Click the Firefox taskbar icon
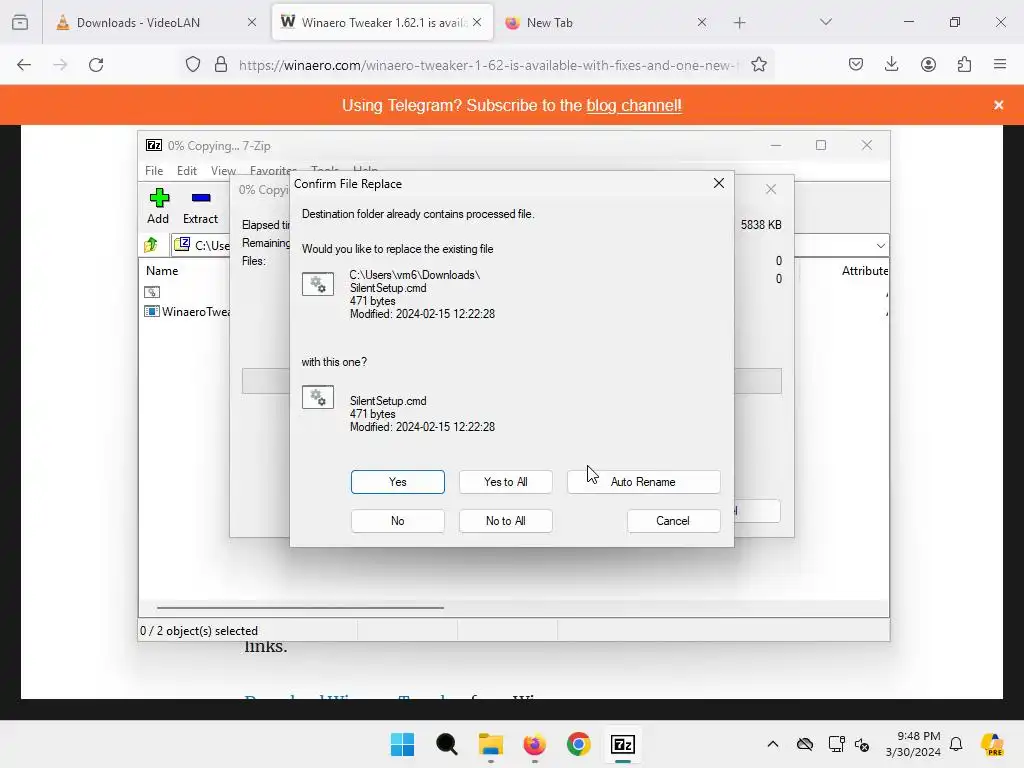 click(x=534, y=744)
